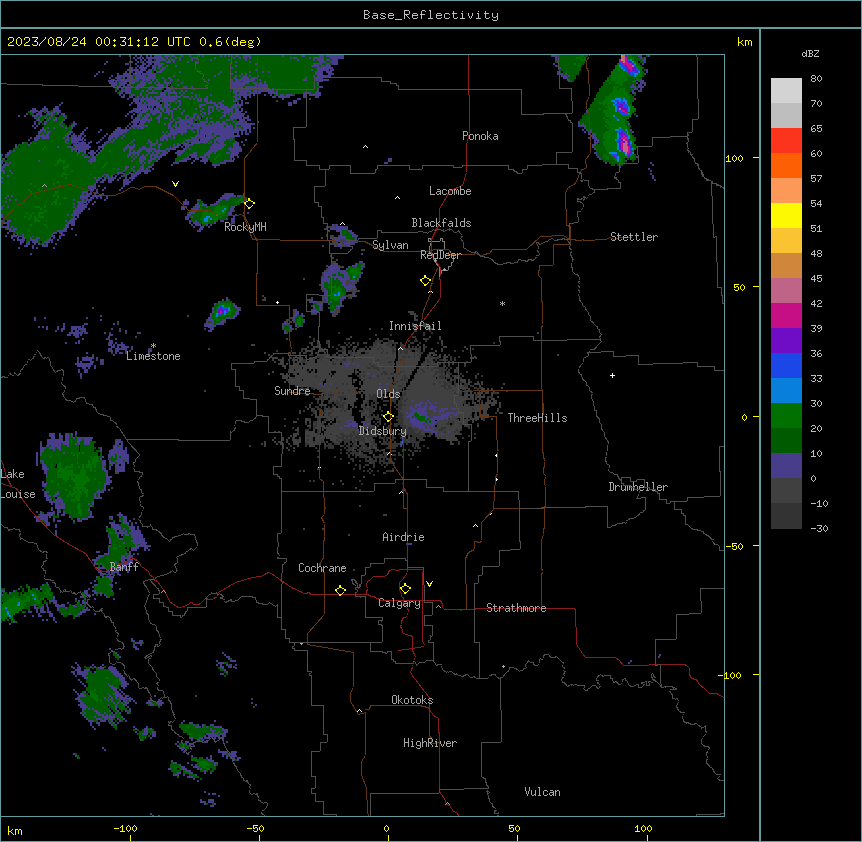Click the Olds town label
Image resolution: width=862 pixels, height=842 pixels.
click(x=388, y=394)
